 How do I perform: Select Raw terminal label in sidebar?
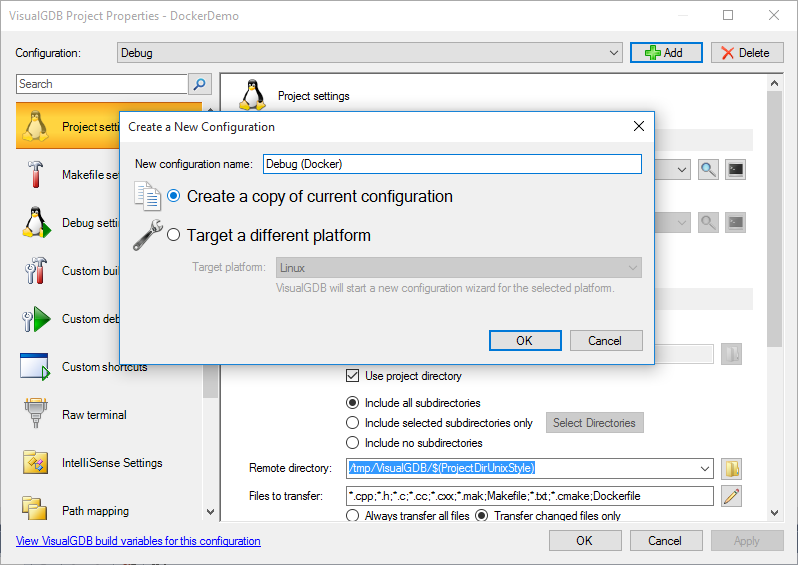point(94,415)
